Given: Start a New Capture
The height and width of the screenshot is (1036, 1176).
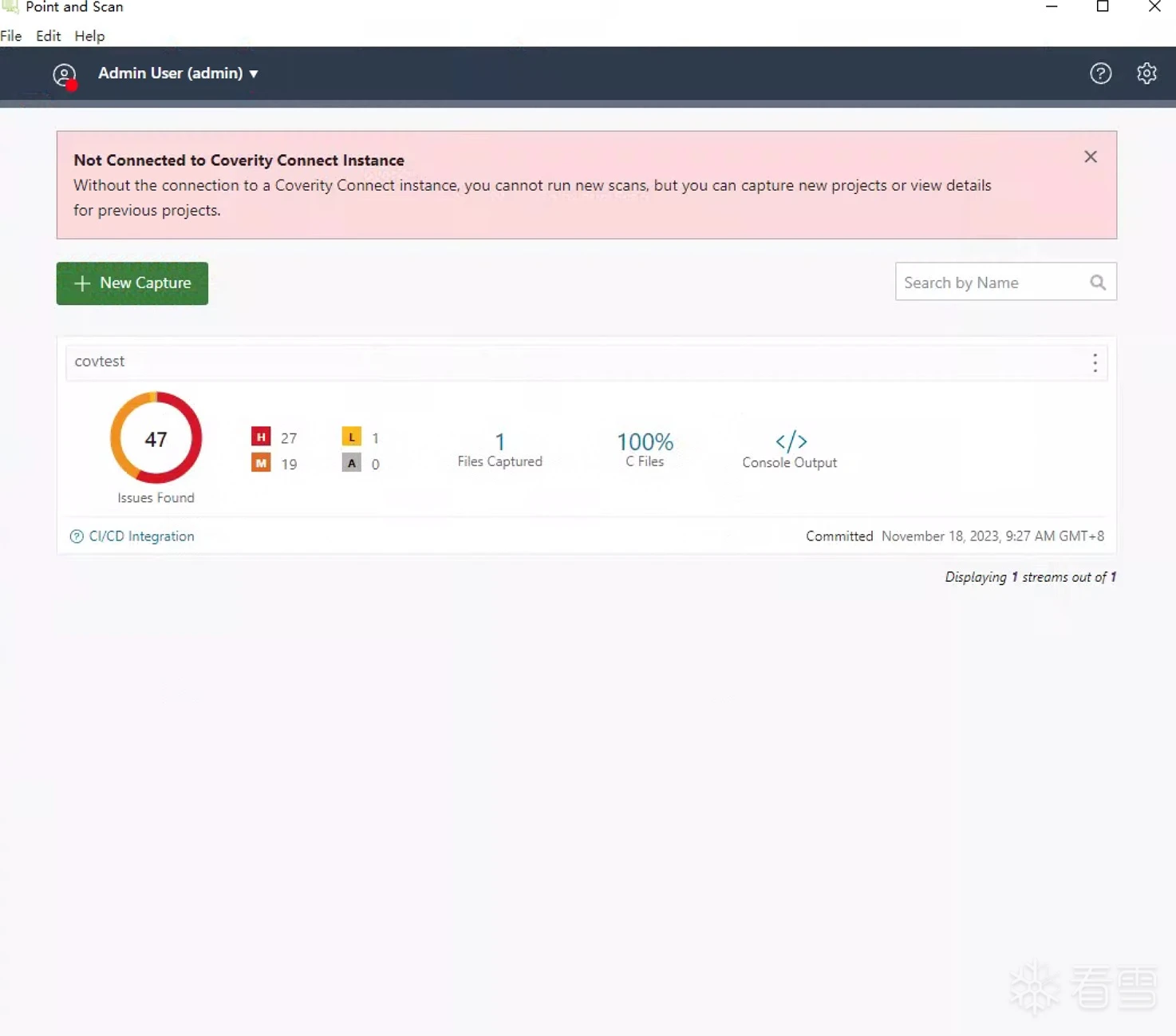Looking at the screenshot, I should (132, 283).
